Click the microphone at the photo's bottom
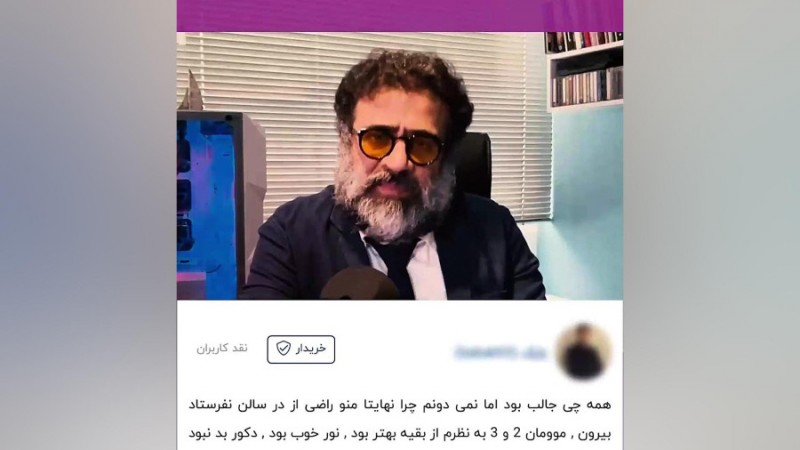The image size is (800, 450). click(360, 284)
